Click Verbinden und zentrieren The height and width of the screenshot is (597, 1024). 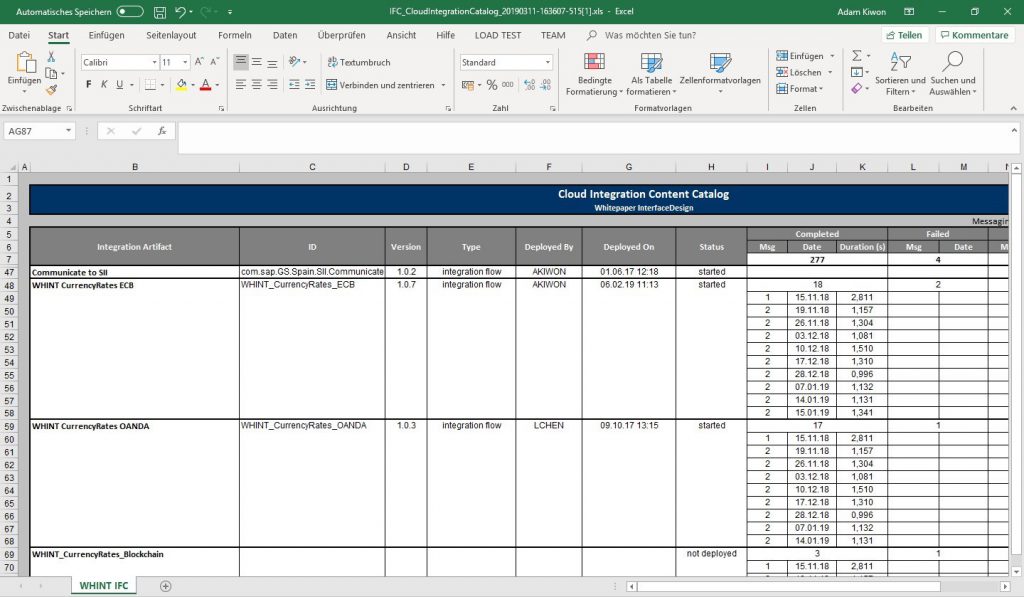point(380,85)
